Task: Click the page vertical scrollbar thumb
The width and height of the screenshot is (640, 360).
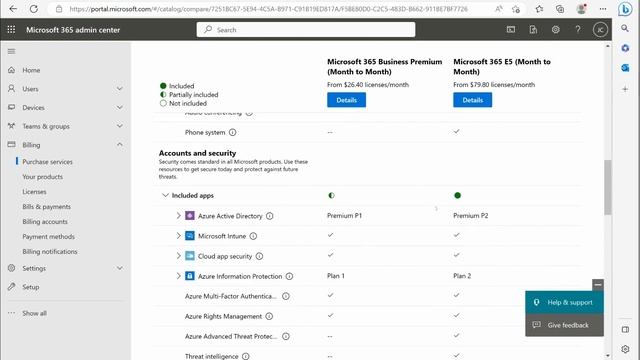Action: (x=608, y=187)
